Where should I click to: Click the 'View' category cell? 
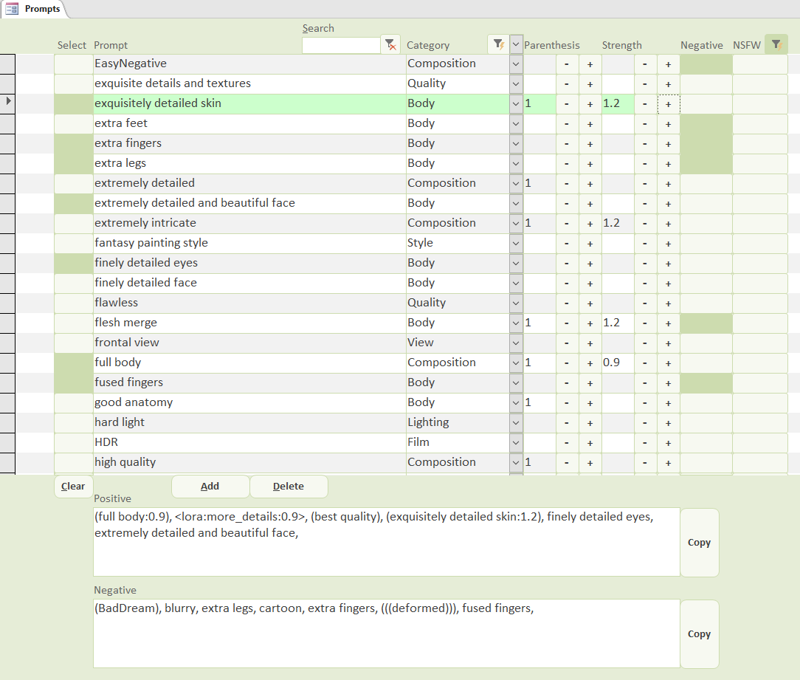458,343
